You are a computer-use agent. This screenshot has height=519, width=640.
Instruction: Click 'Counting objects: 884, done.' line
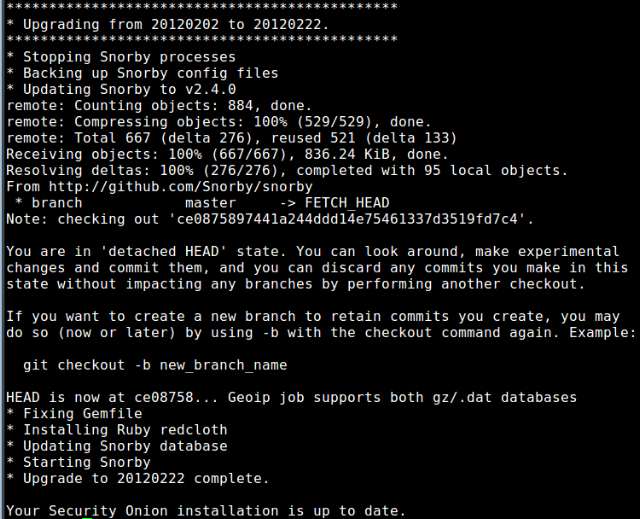158,105
